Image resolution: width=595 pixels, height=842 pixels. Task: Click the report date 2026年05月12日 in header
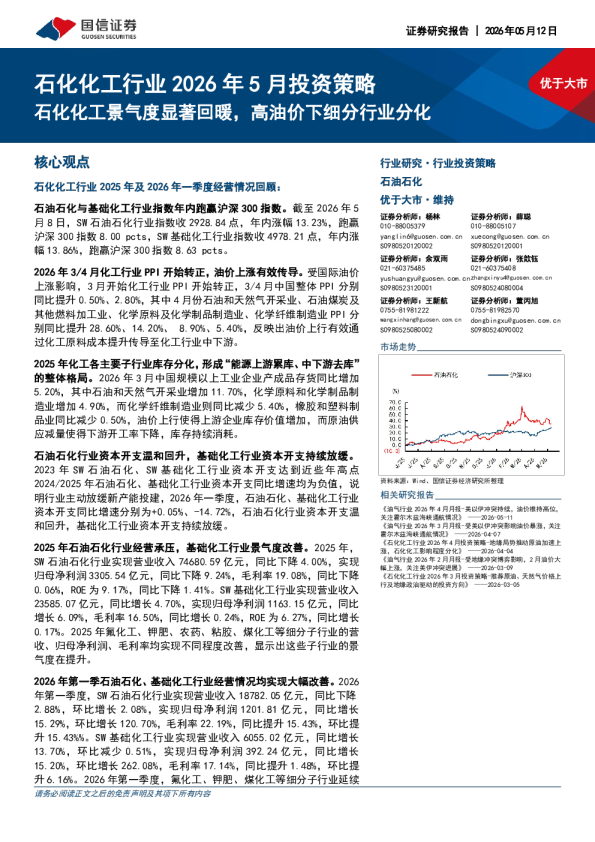point(521,31)
